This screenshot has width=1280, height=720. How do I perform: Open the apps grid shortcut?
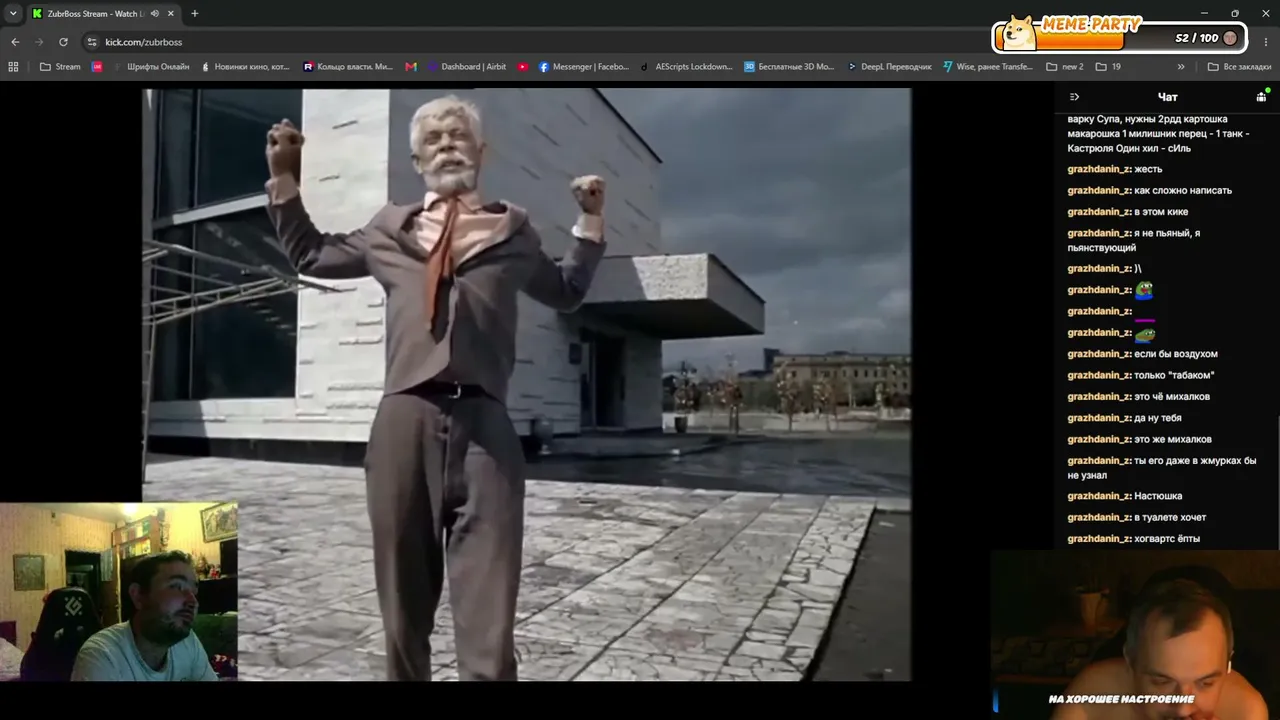tap(13, 67)
